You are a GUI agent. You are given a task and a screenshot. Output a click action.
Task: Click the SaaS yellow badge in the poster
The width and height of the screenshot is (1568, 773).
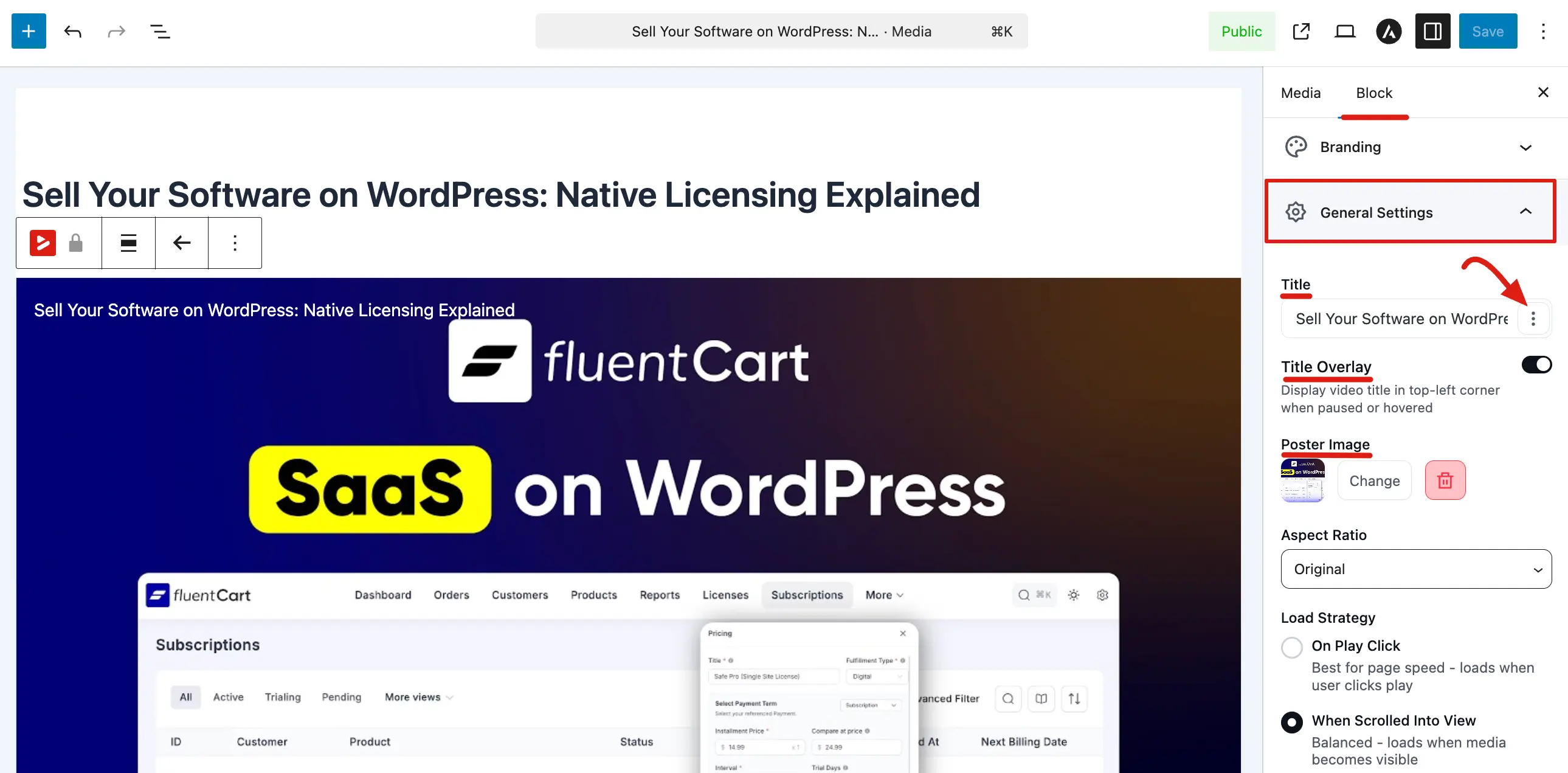click(370, 489)
